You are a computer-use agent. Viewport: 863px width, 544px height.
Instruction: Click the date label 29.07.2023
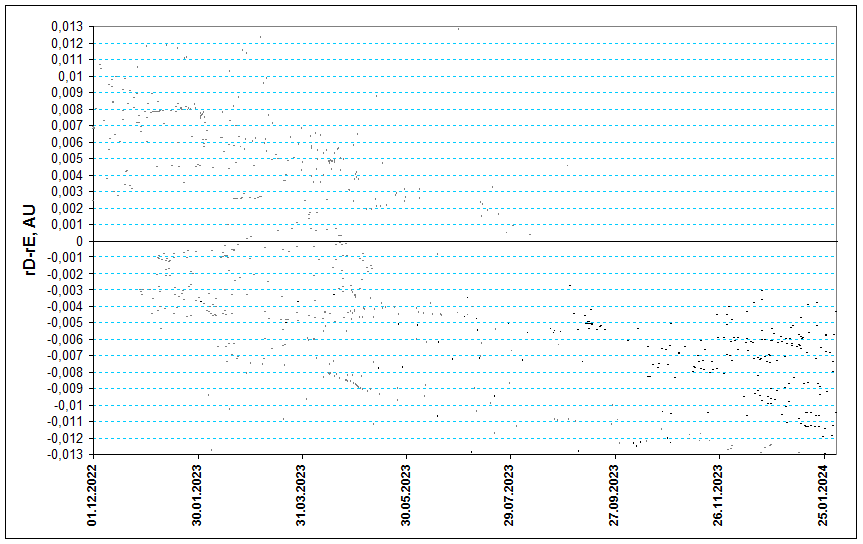coord(510,495)
